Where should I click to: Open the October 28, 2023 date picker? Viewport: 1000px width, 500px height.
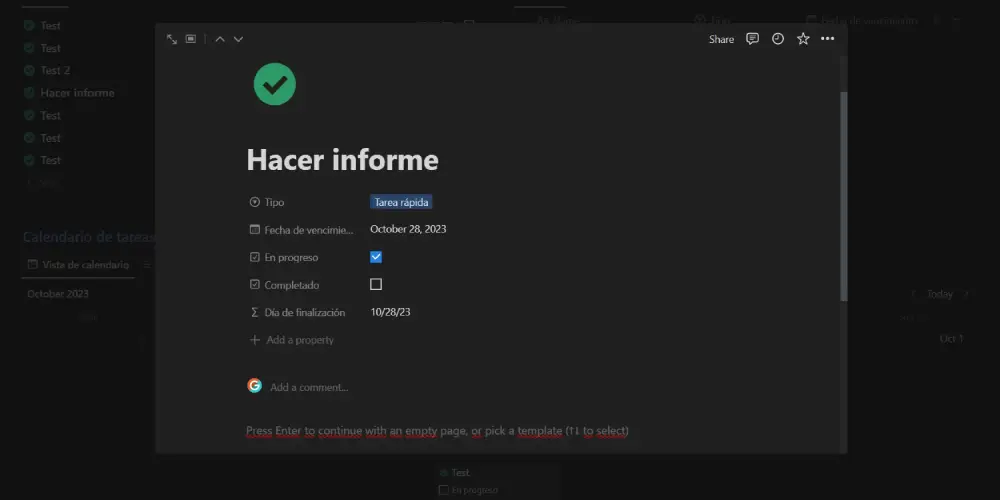[x=408, y=229]
